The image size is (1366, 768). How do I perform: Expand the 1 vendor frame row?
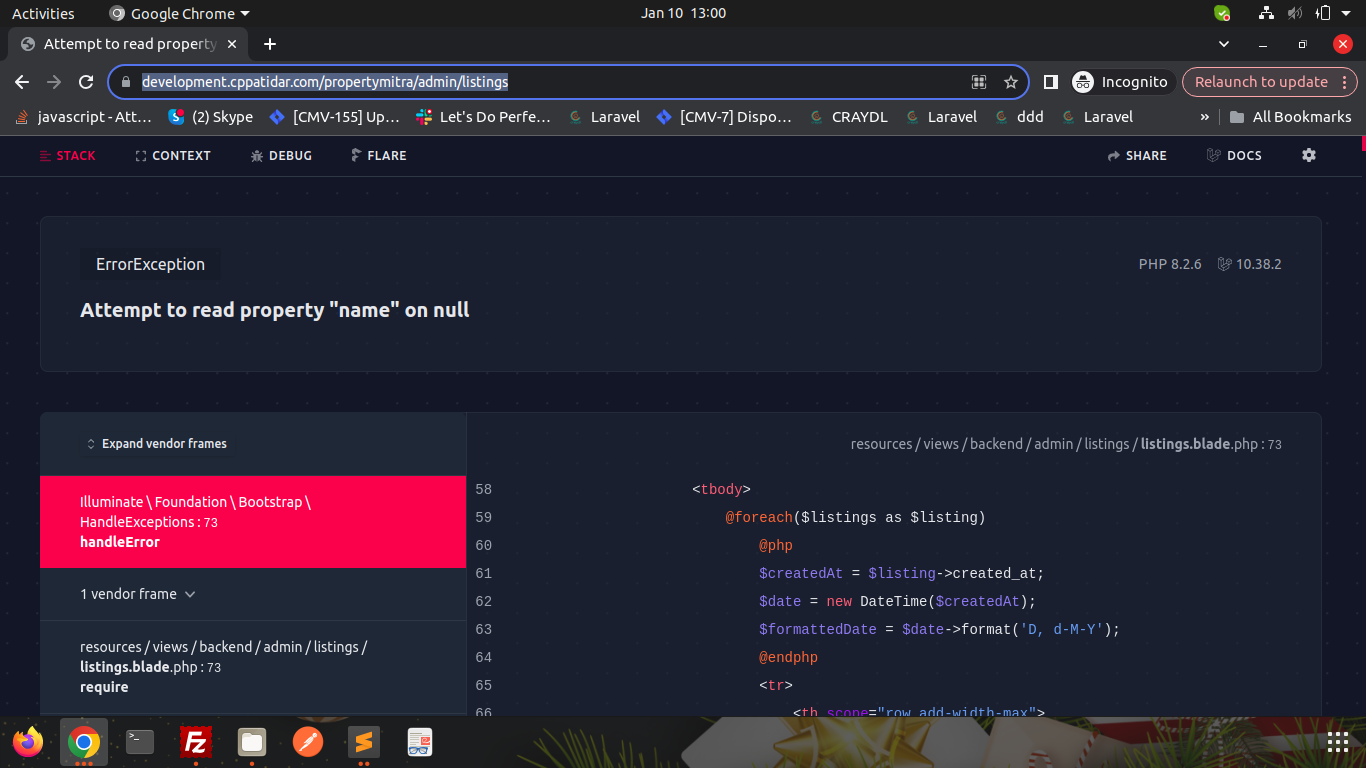138,594
